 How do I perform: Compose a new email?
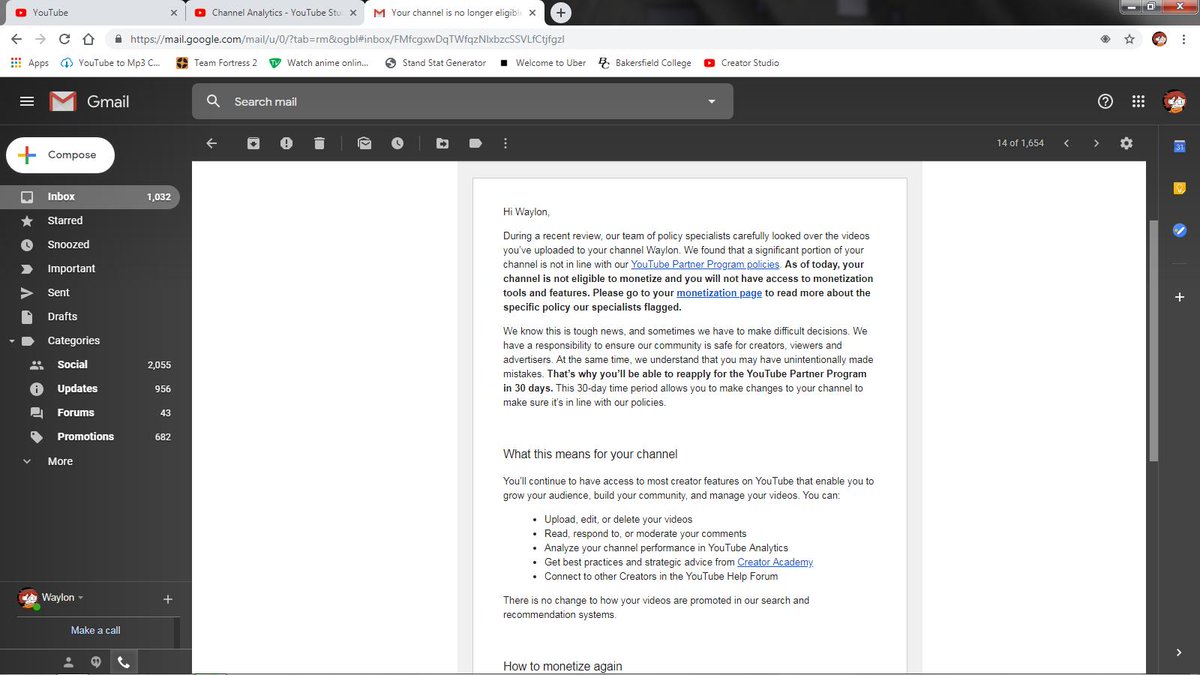[x=60, y=155]
